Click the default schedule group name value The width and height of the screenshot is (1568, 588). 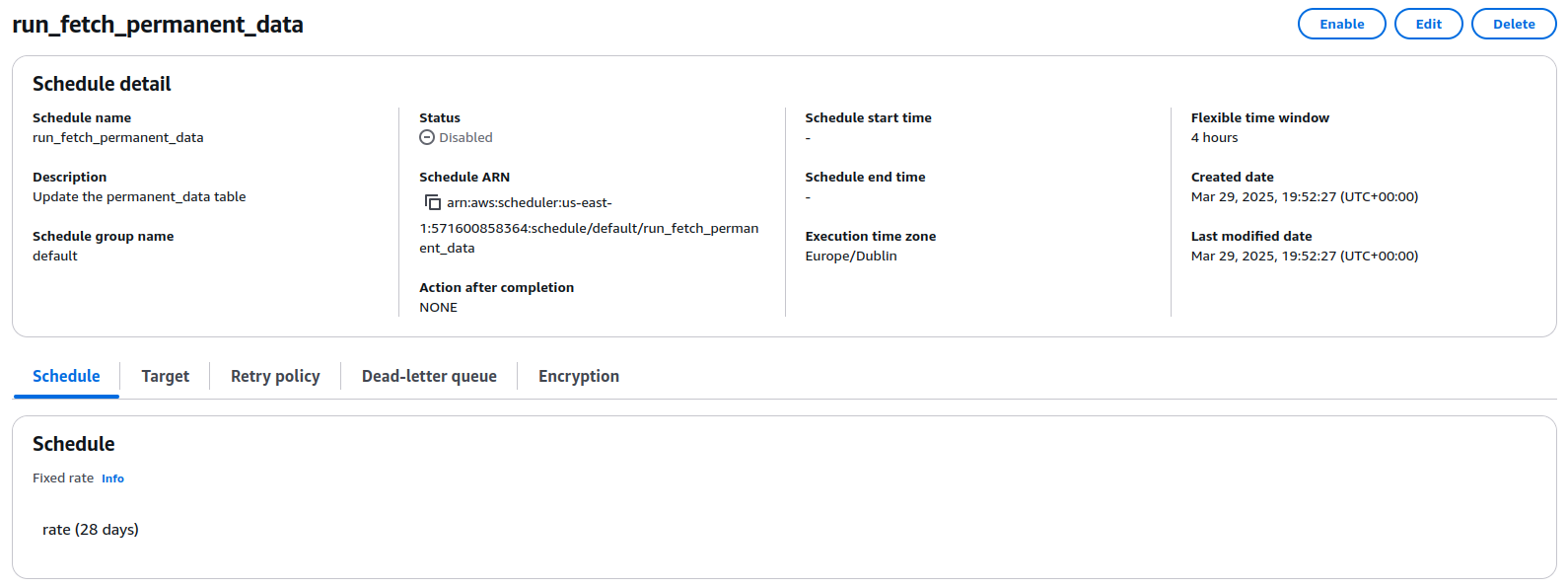click(55, 257)
